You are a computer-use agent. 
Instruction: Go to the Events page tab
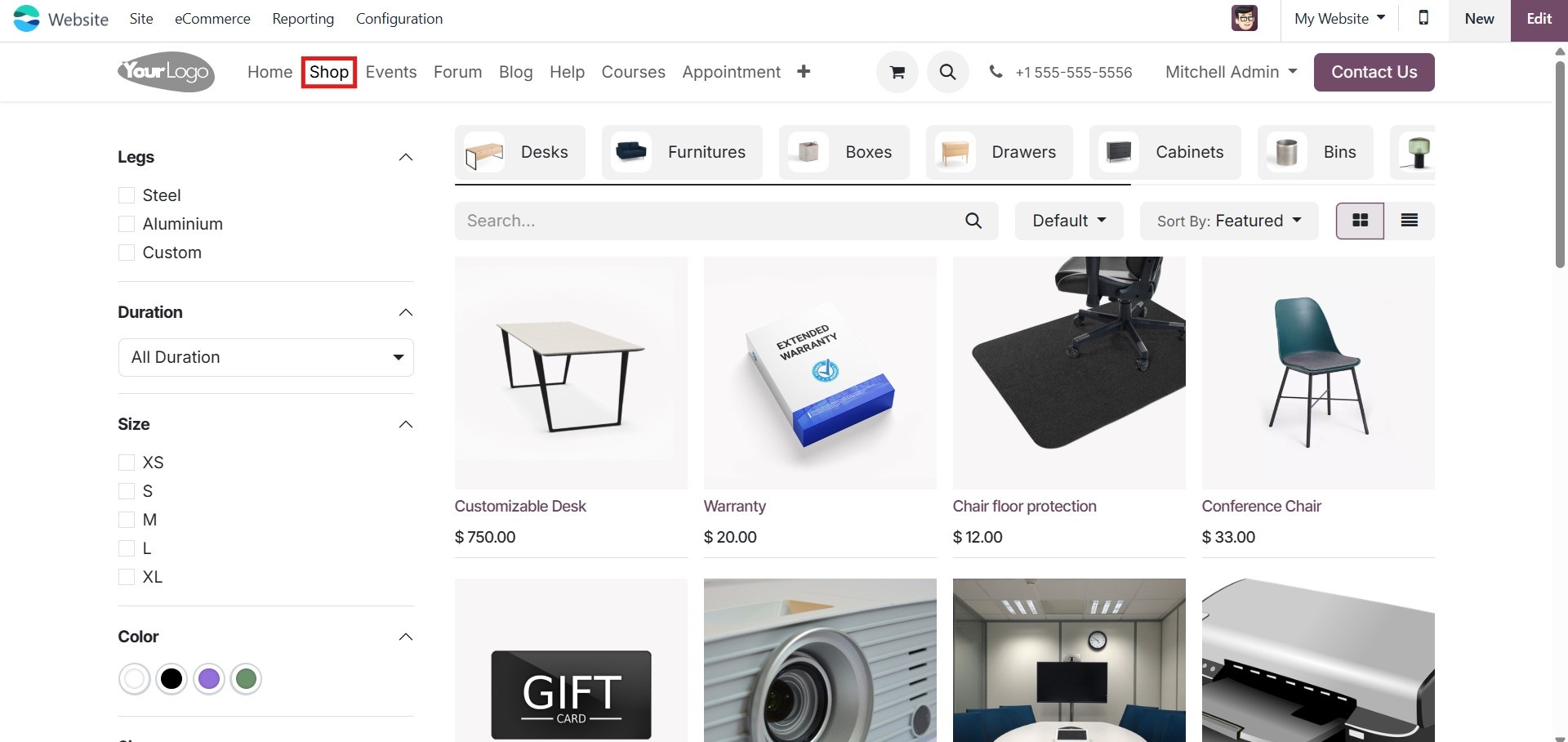[391, 72]
